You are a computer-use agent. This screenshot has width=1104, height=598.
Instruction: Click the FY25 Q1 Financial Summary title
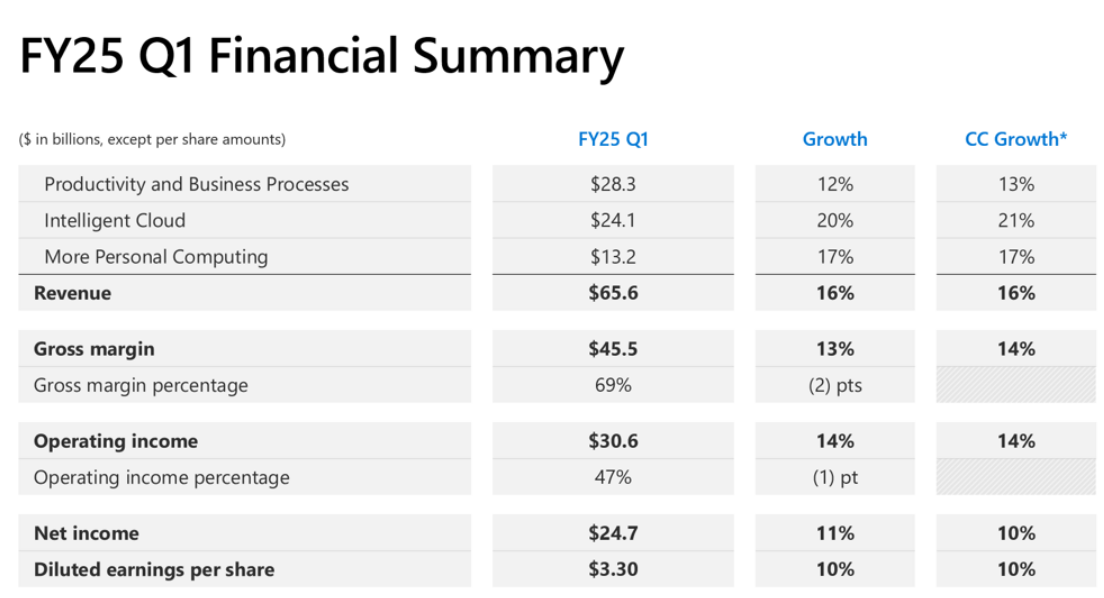(321, 57)
